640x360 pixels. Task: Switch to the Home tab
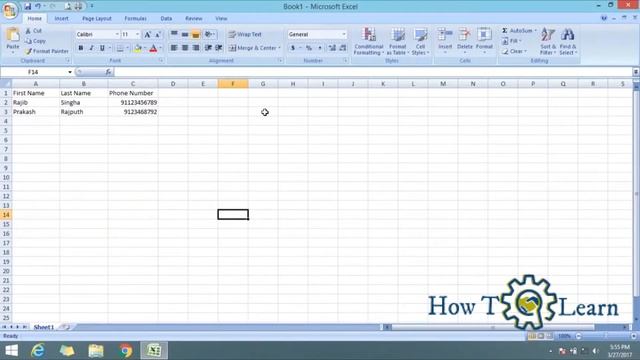pyautogui.click(x=34, y=19)
